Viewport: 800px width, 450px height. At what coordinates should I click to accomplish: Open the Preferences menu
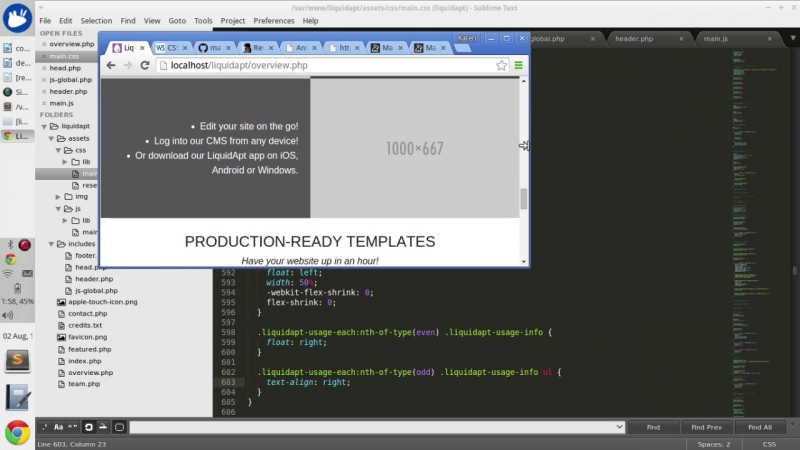(274, 21)
